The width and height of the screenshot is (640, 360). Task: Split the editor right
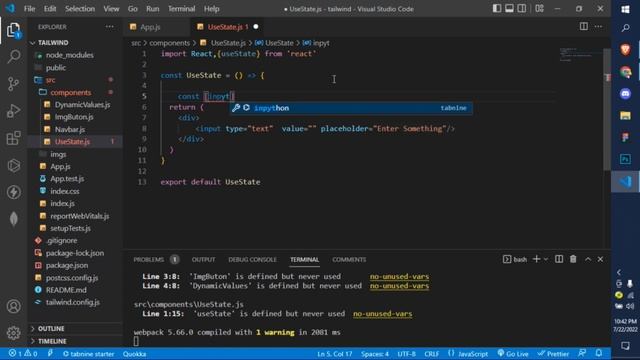pos(584,27)
